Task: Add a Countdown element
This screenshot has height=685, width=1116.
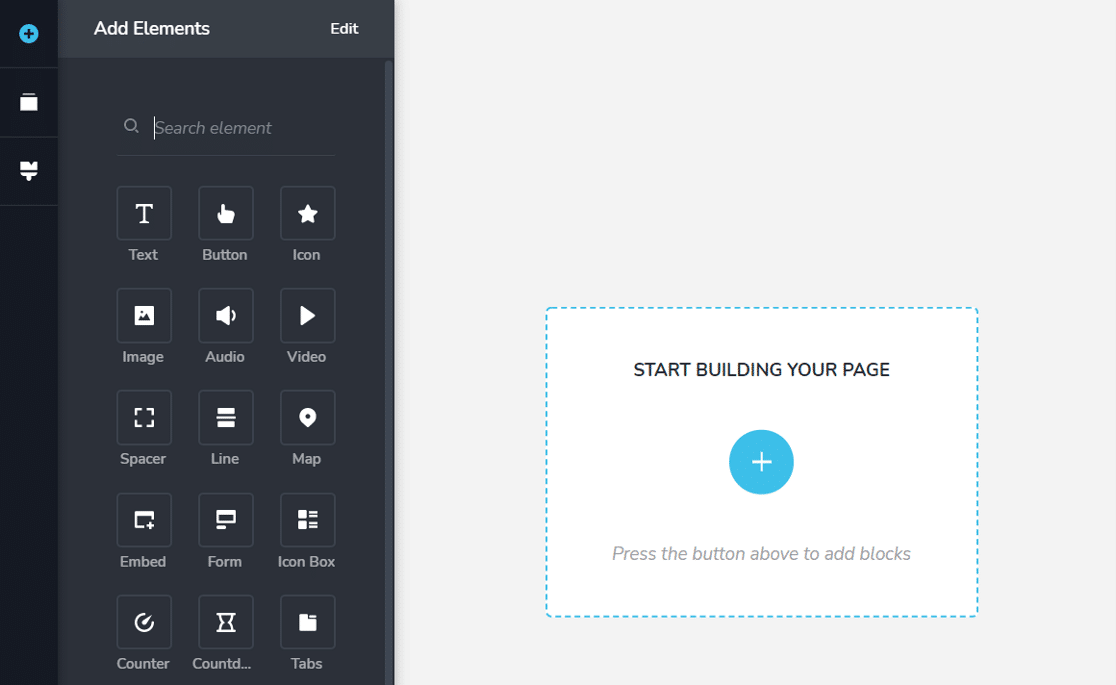Action: pos(225,621)
